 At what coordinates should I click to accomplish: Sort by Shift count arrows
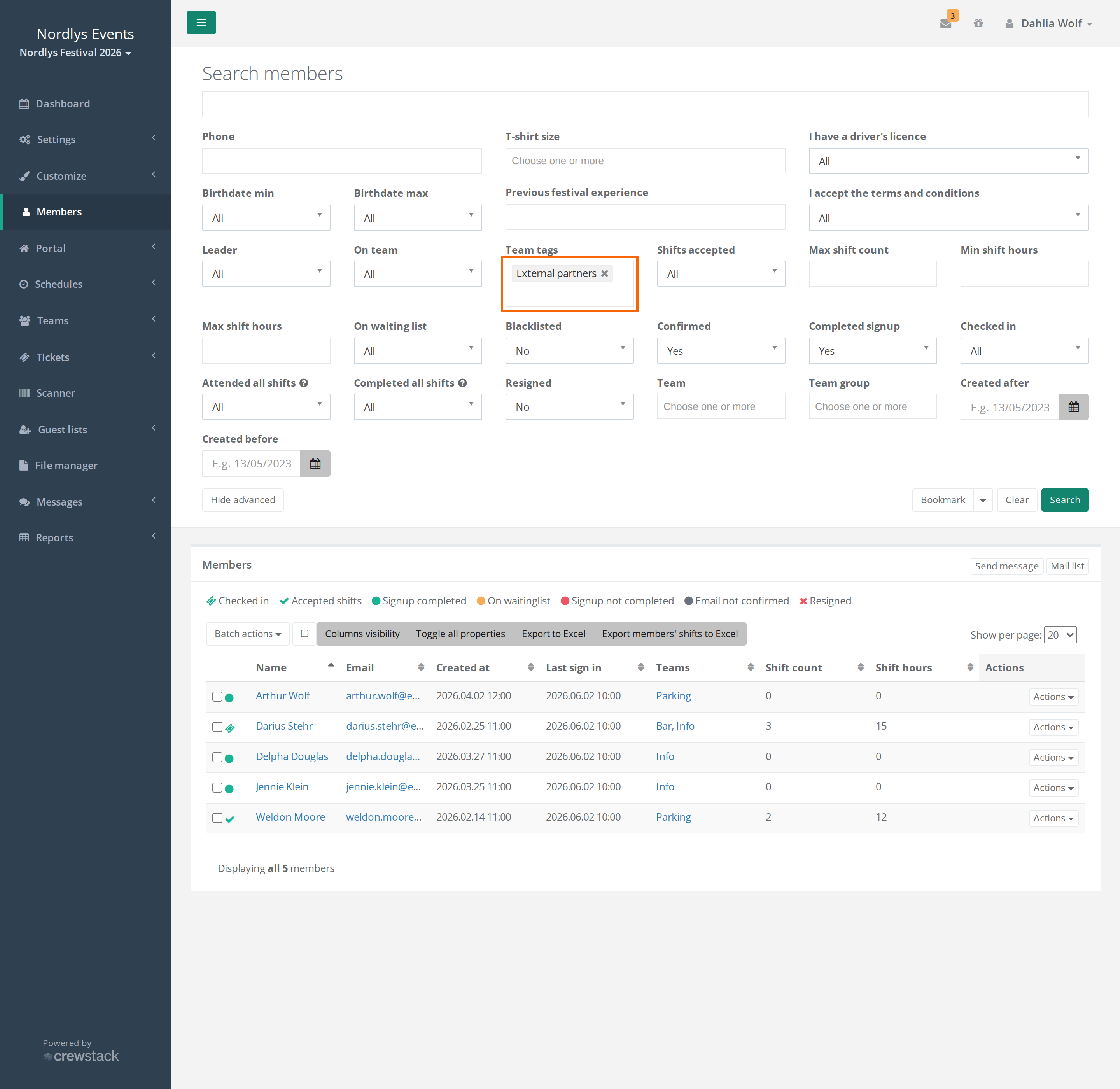click(860, 667)
